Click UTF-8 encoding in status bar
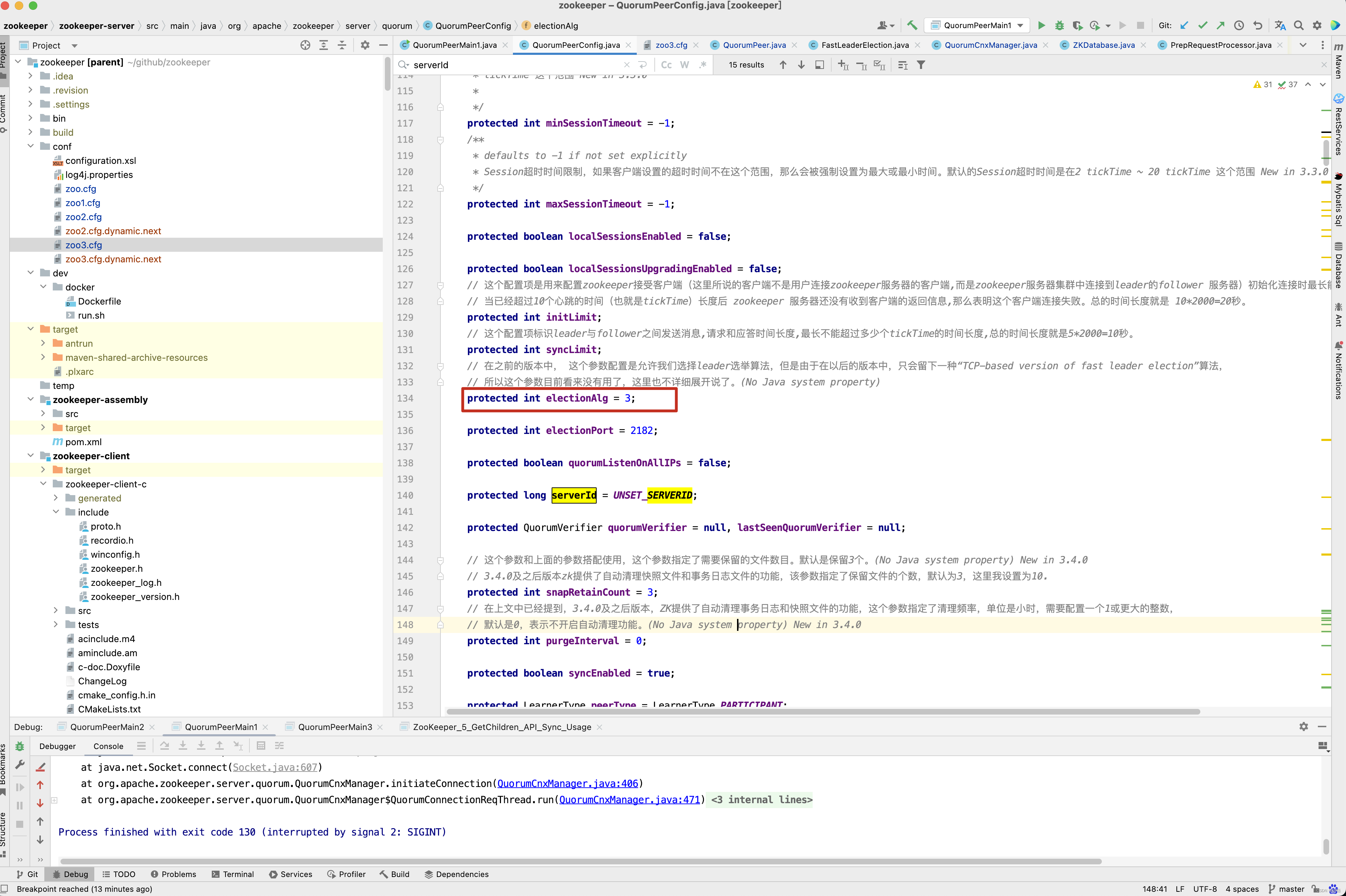The image size is (1346, 896). (x=1205, y=889)
